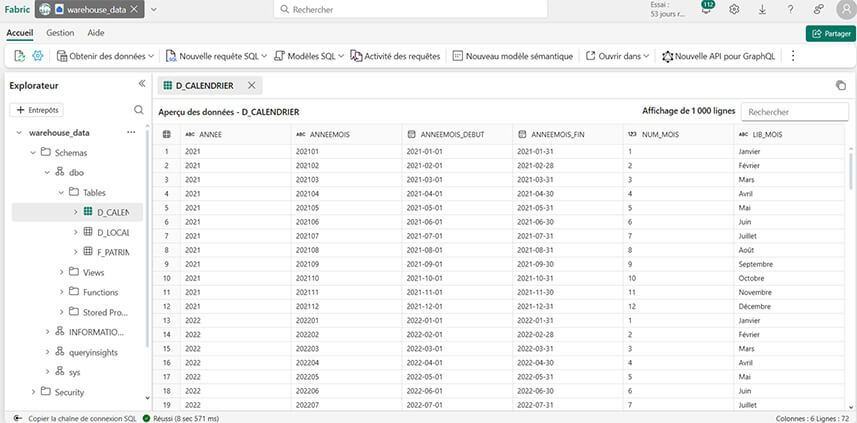Collapse the Tables folder node
The image size is (857, 423).
point(62,192)
